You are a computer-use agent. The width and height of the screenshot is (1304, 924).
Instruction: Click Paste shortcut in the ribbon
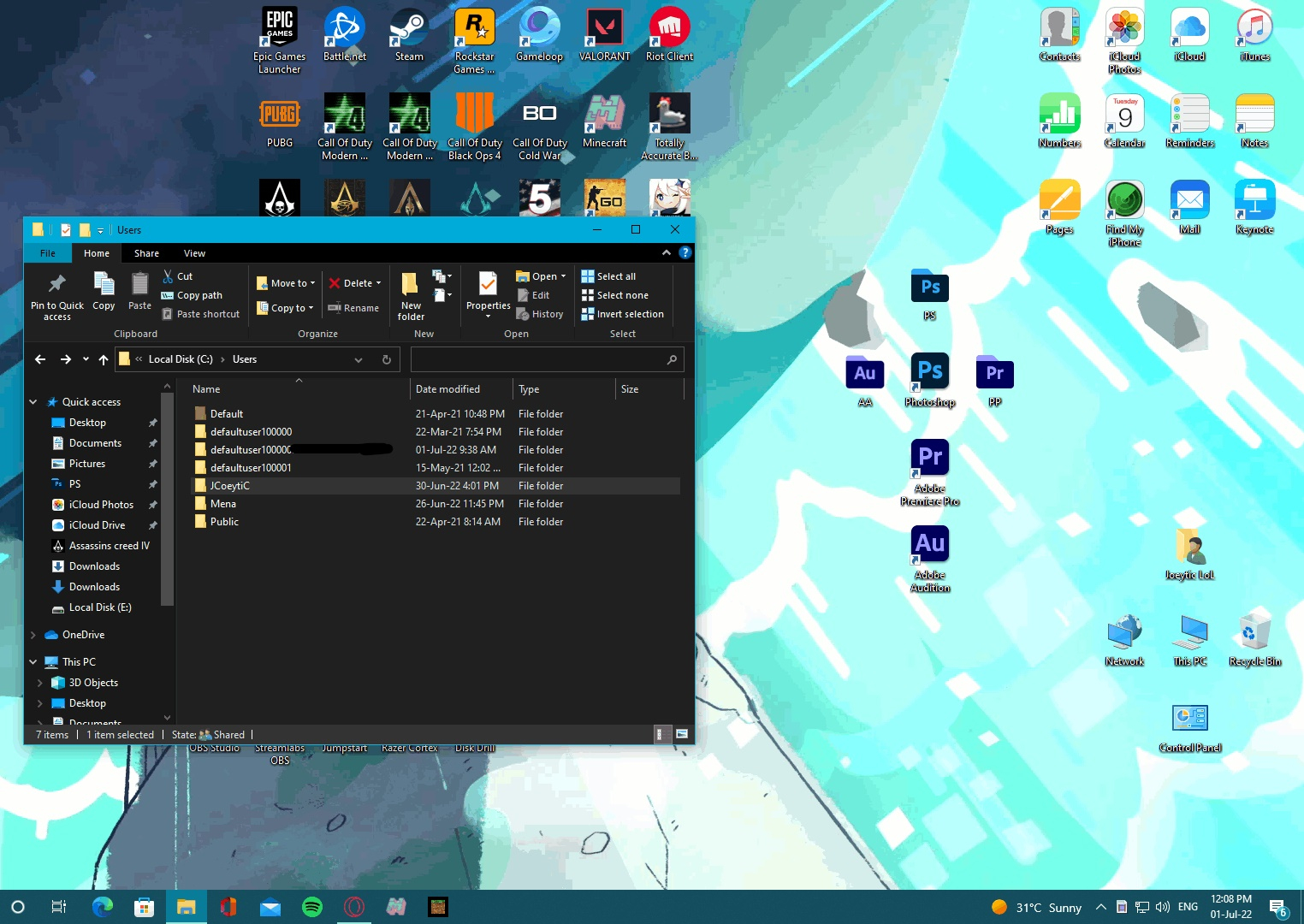click(x=200, y=314)
